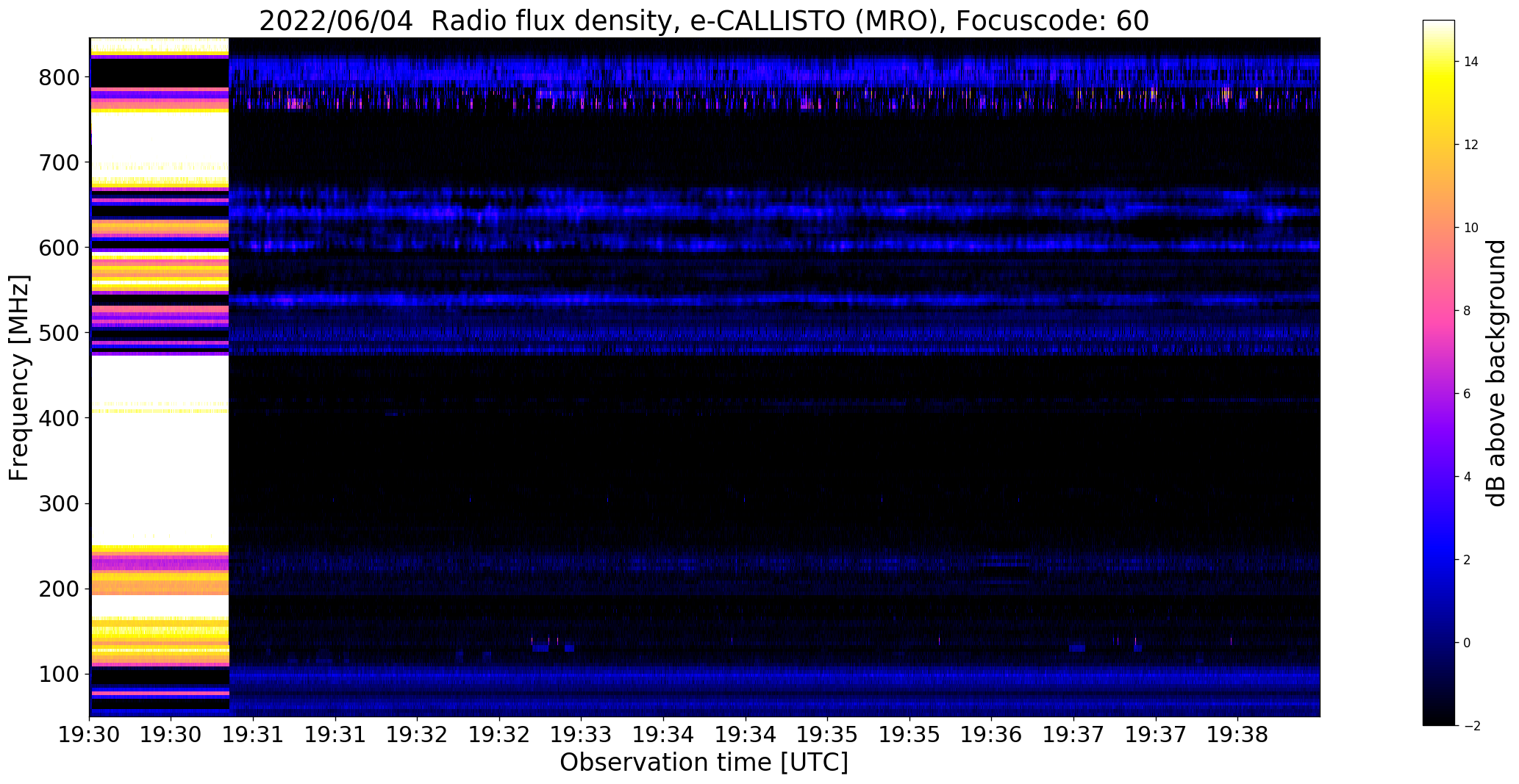This screenshot has width=1519, height=784.
Task: Click the 'dB above background' colorbar label
Action: pos(1496,373)
